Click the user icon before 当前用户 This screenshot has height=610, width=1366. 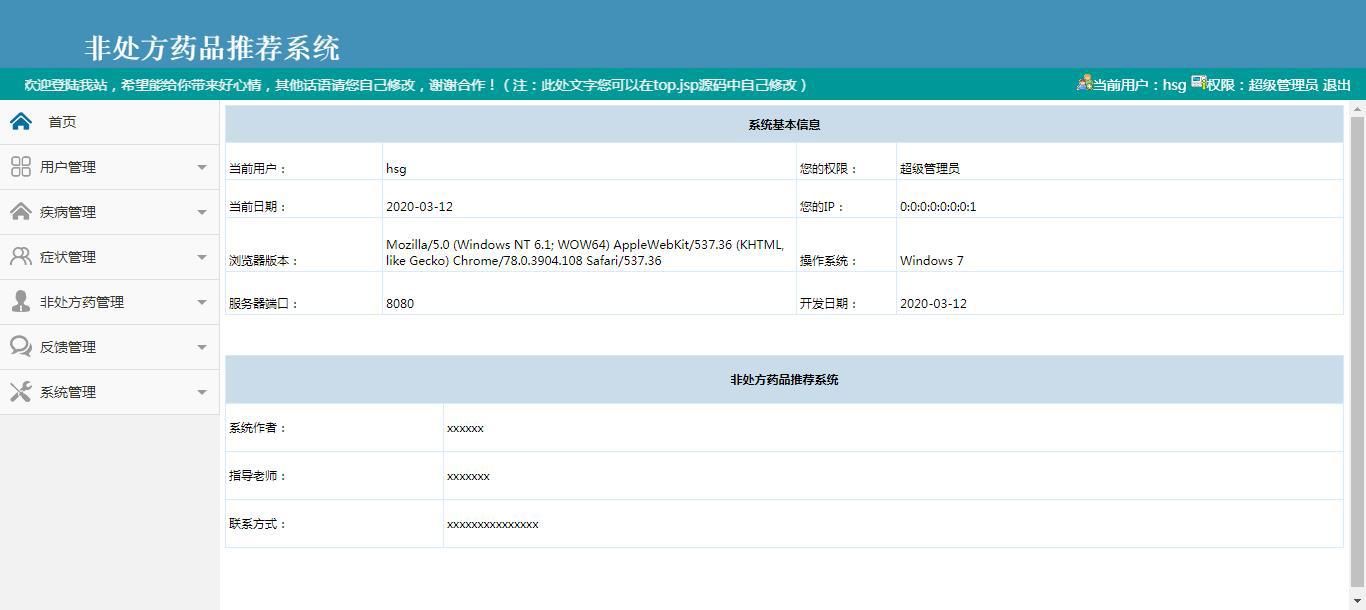pyautogui.click(x=1084, y=83)
